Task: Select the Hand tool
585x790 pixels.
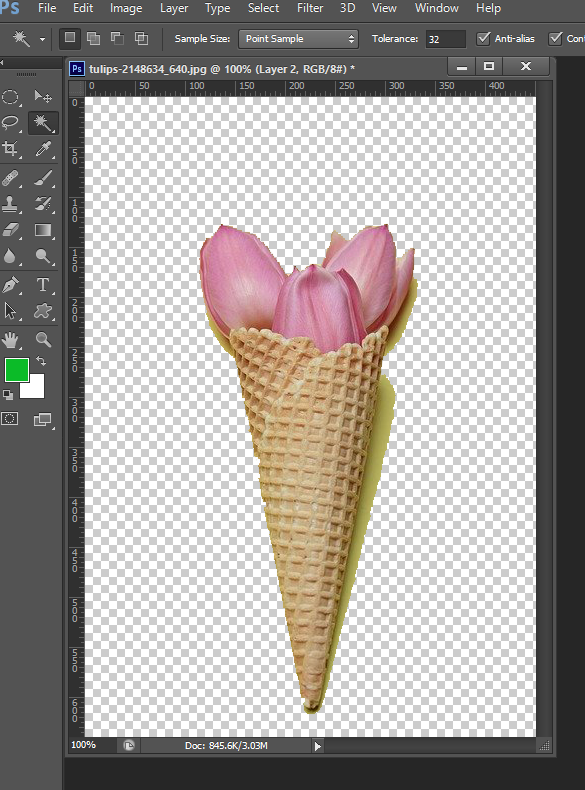Action: click(x=11, y=340)
